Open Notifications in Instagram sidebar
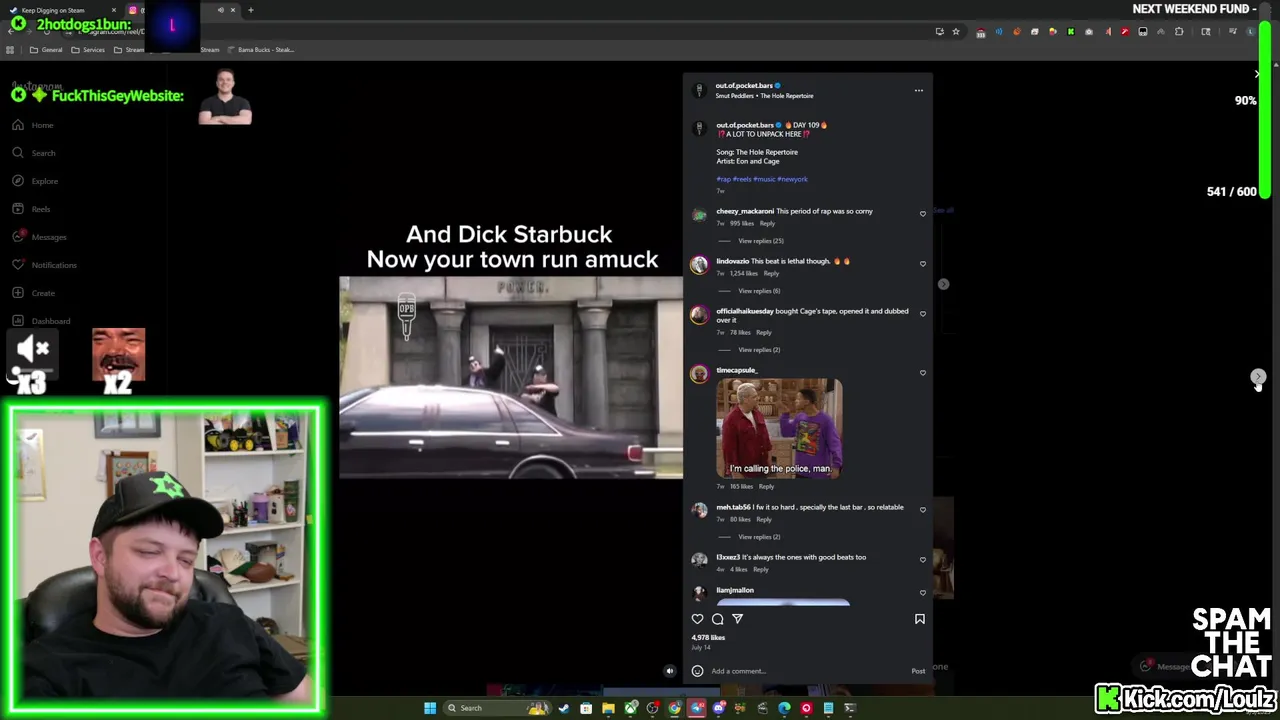1280x720 pixels. [45, 265]
